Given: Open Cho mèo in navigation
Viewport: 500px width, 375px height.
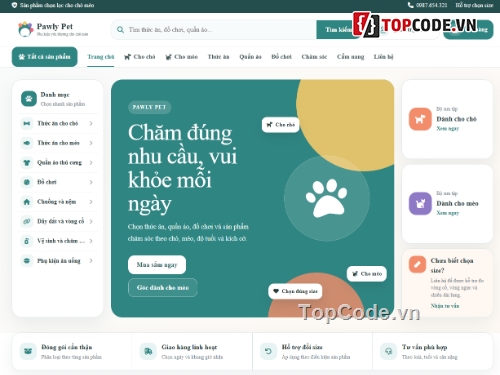Looking at the screenshot, I should click(x=182, y=57).
